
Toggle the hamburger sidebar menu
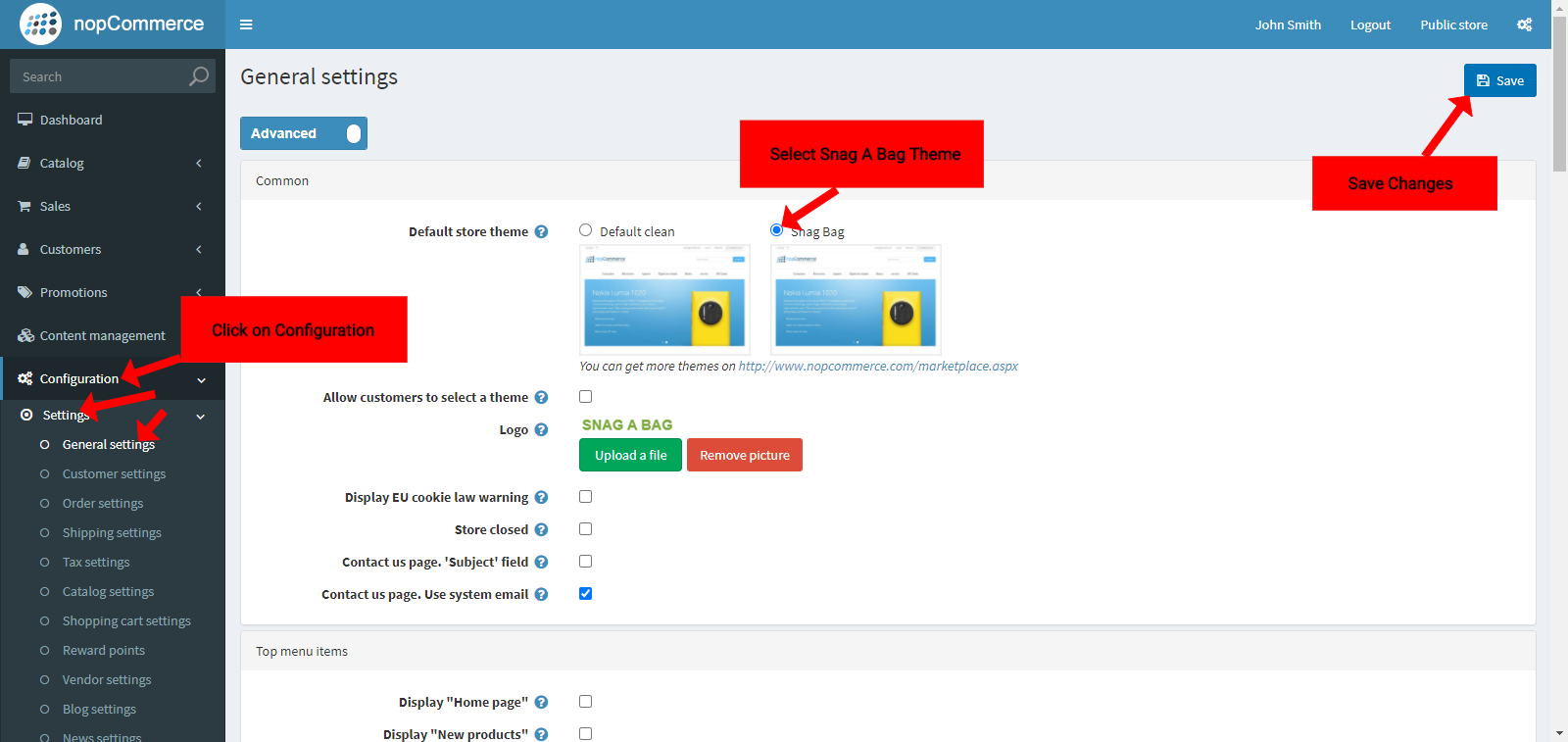246,25
